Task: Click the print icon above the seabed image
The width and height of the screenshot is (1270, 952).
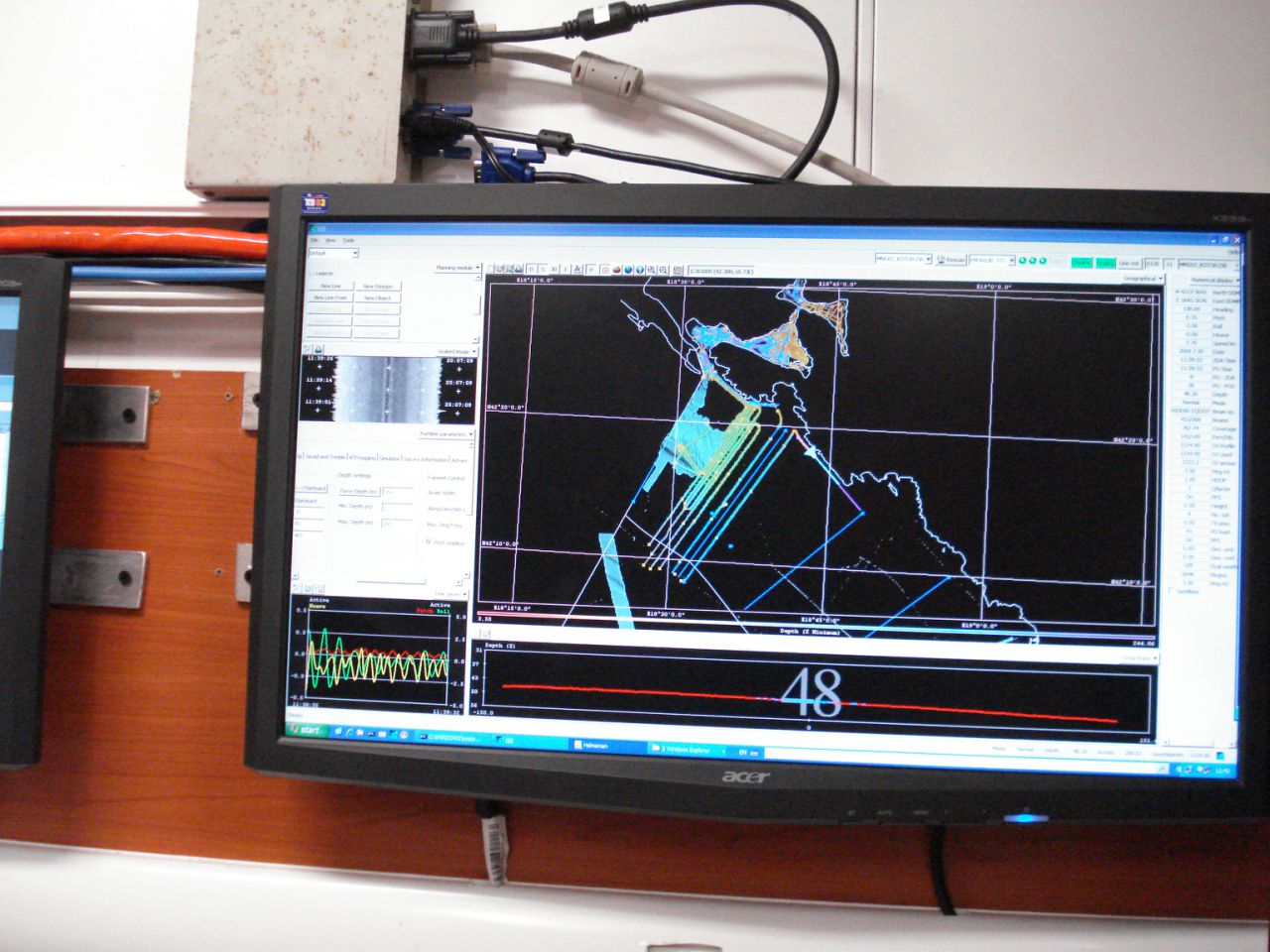Action: [x=317, y=349]
